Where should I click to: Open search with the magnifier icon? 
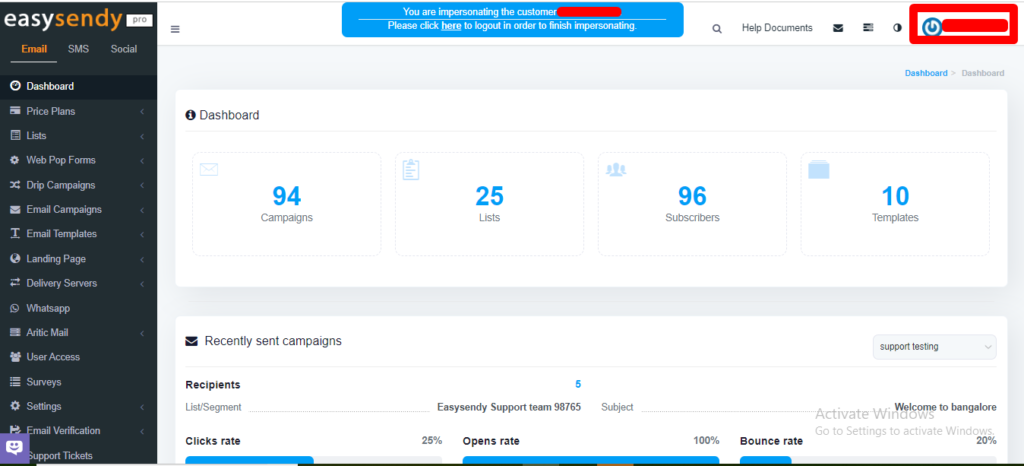pyautogui.click(x=716, y=29)
